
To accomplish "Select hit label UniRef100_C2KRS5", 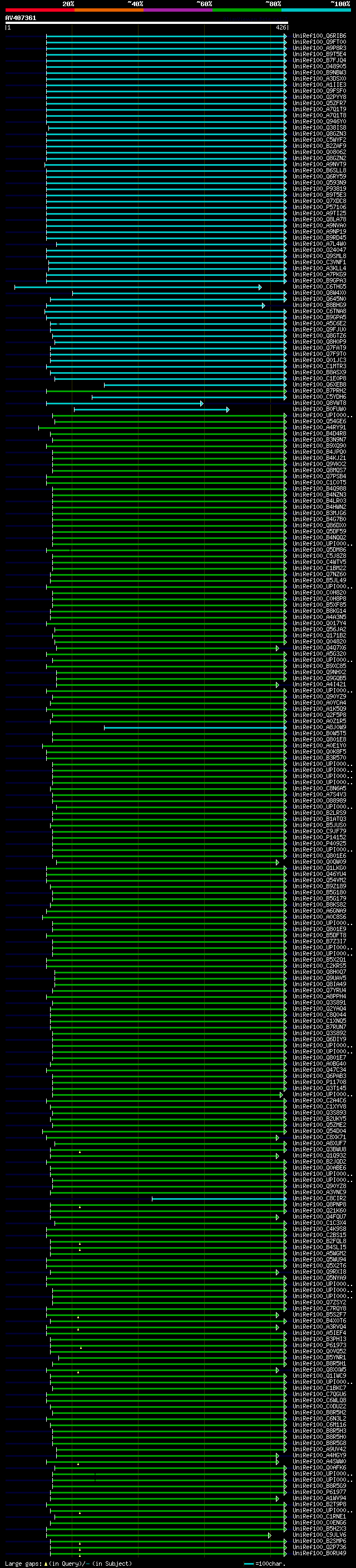I will [x=319, y=966].
